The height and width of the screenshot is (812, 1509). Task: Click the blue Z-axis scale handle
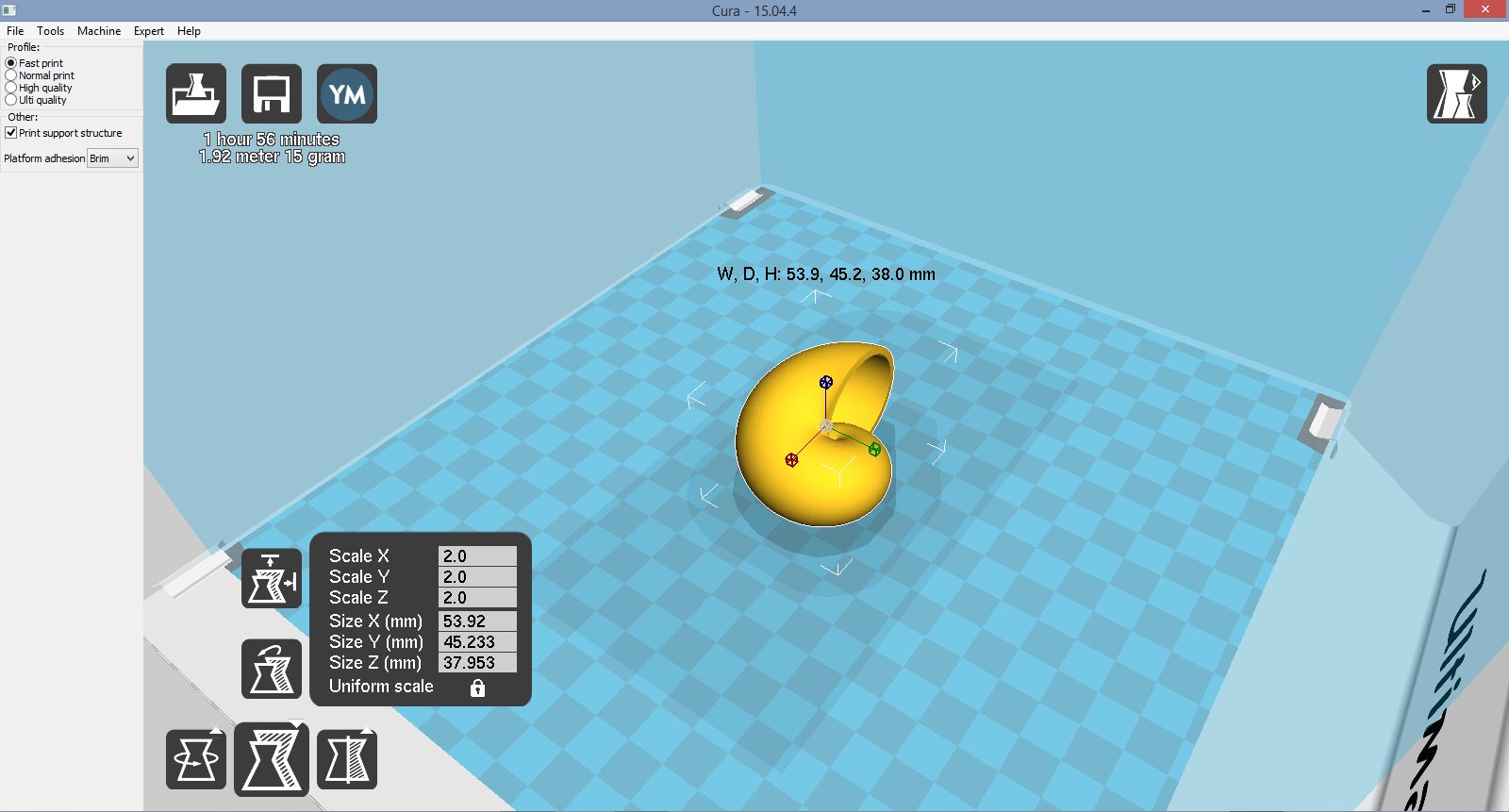pos(826,382)
